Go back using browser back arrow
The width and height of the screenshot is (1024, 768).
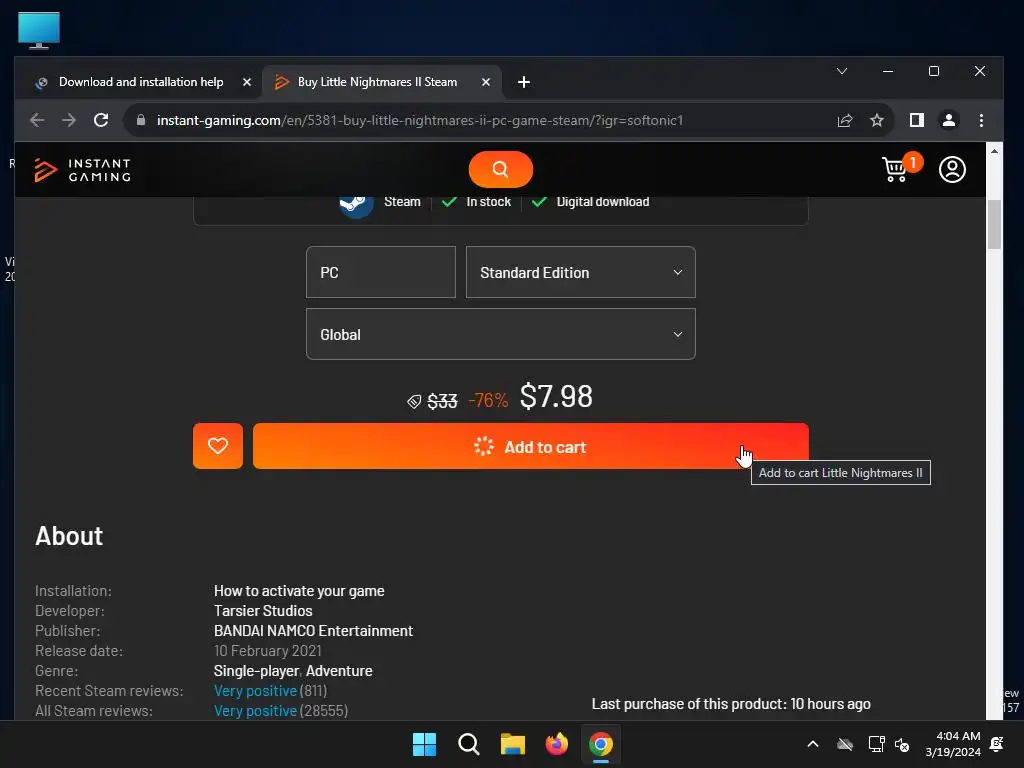pyautogui.click(x=37, y=120)
